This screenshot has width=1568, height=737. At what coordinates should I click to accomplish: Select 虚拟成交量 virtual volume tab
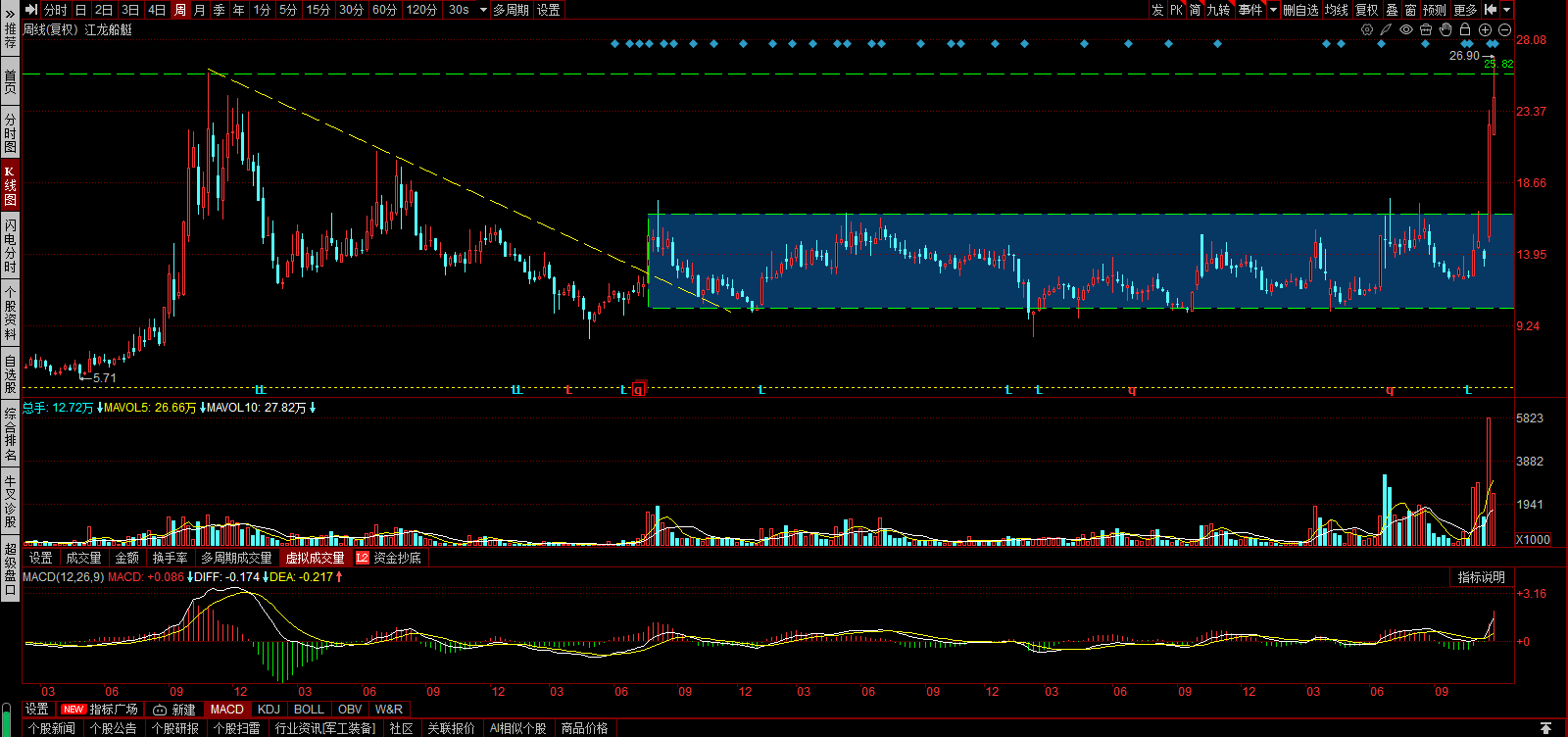pos(315,558)
